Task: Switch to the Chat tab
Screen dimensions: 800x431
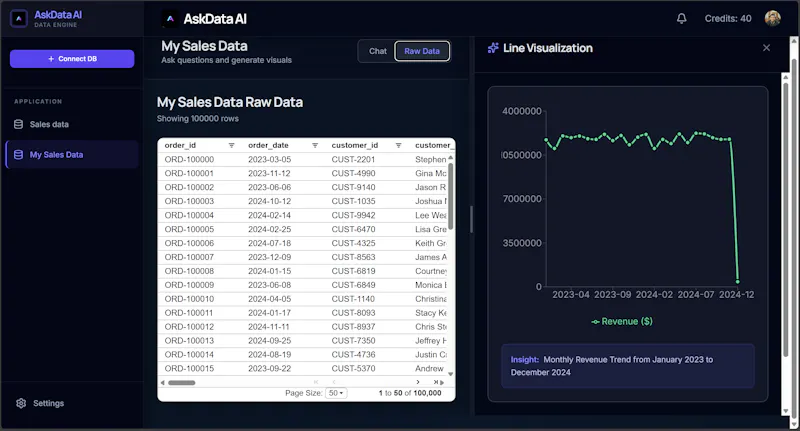Action: coord(378,51)
